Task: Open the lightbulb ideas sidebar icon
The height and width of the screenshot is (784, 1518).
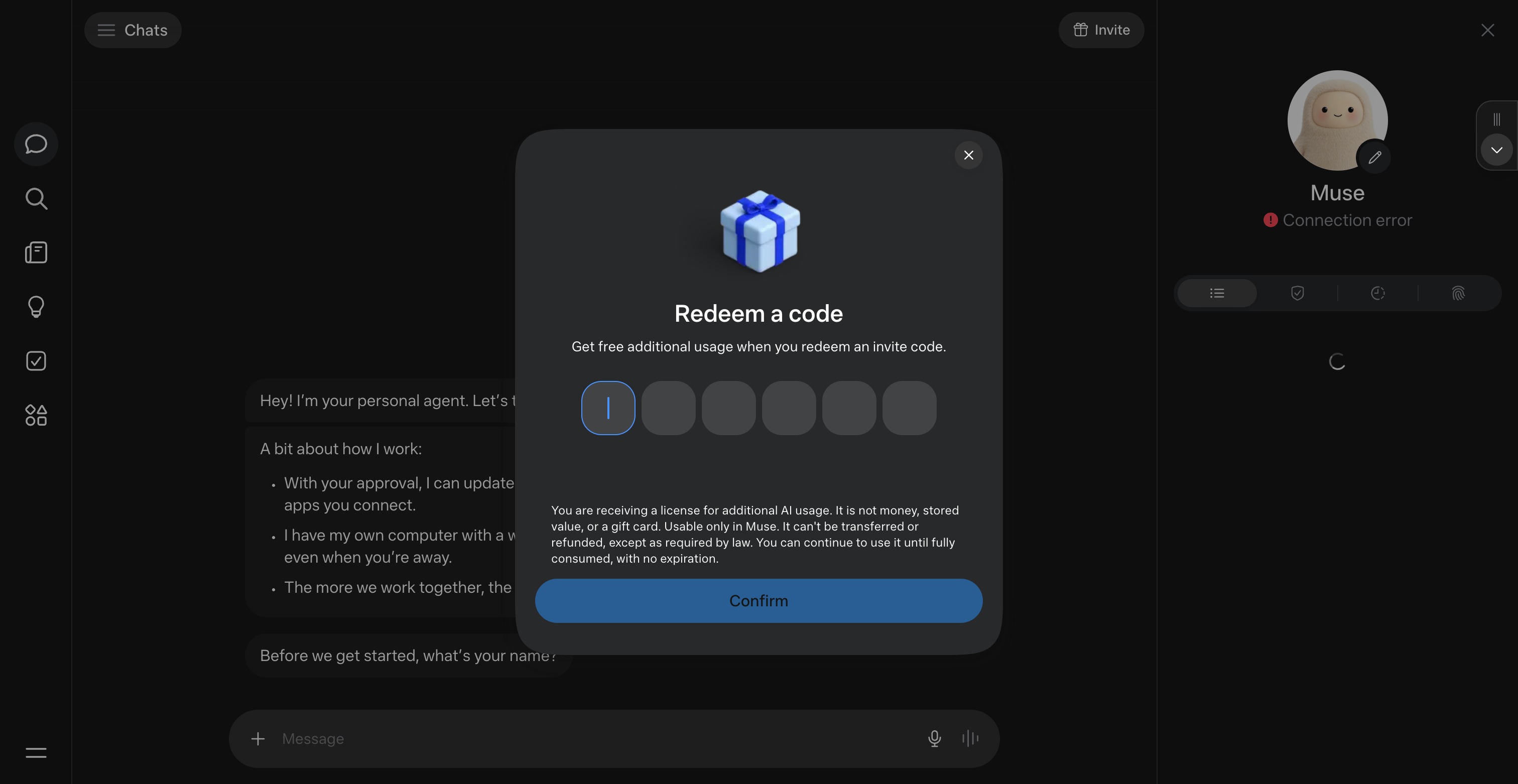Action: click(x=36, y=307)
